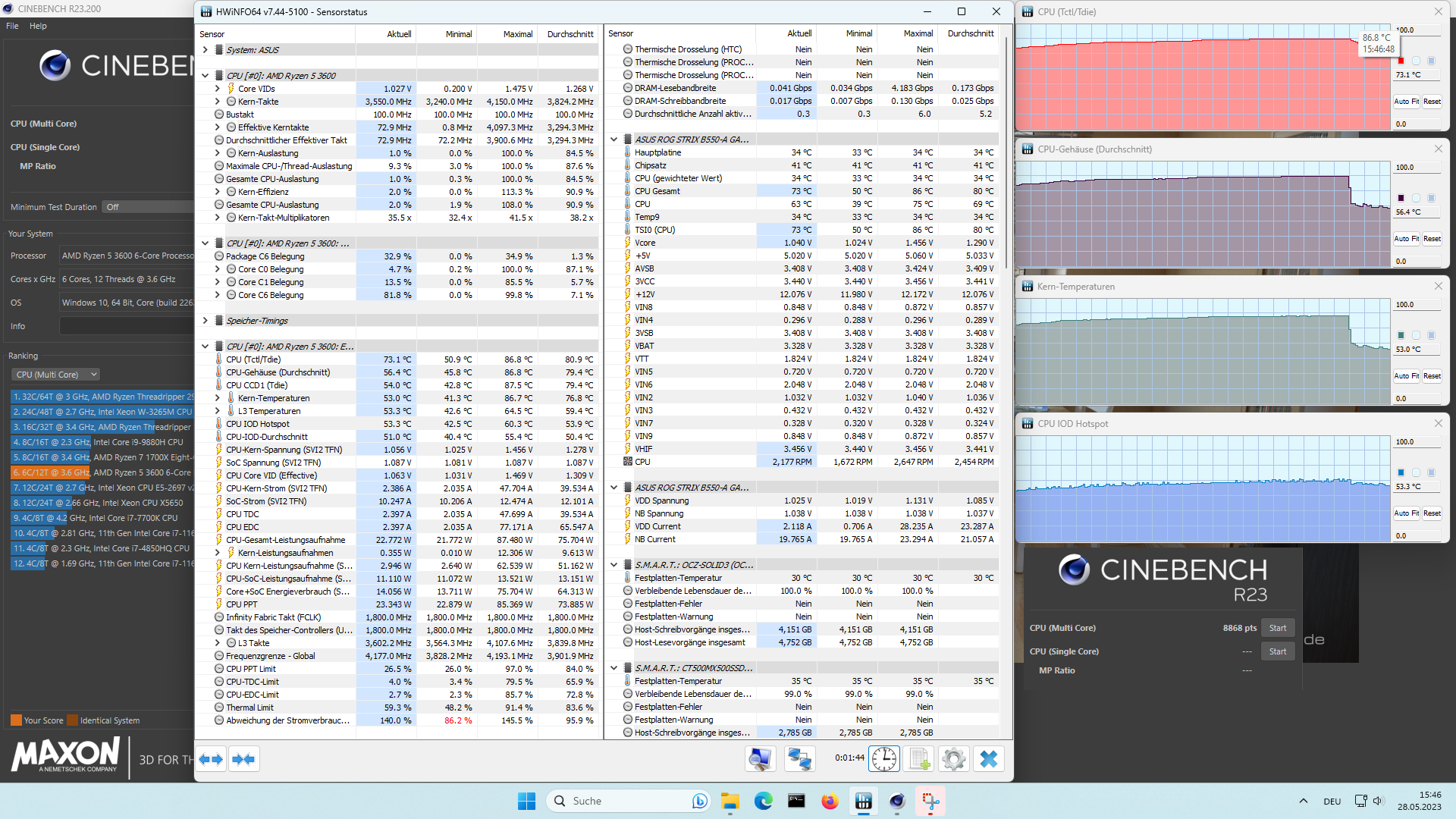
Task: Open Firefox from the taskbar
Action: click(830, 801)
